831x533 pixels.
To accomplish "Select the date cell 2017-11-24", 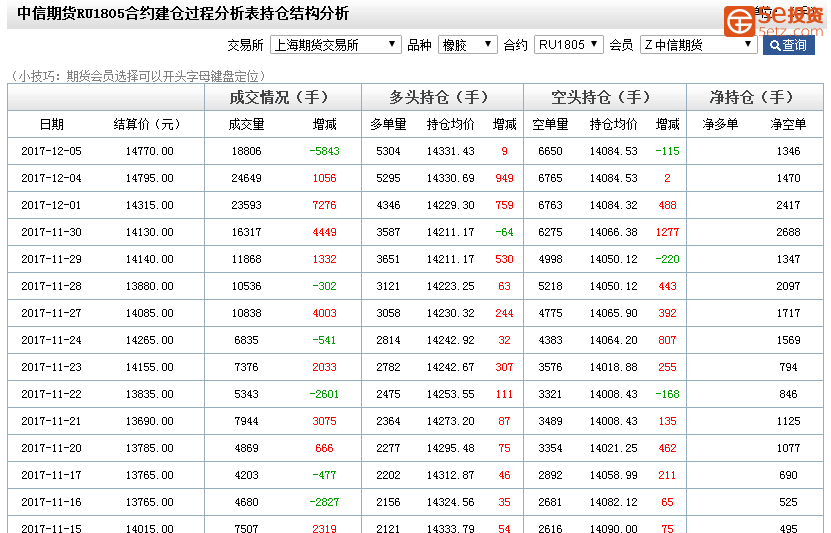I will click(51, 341).
